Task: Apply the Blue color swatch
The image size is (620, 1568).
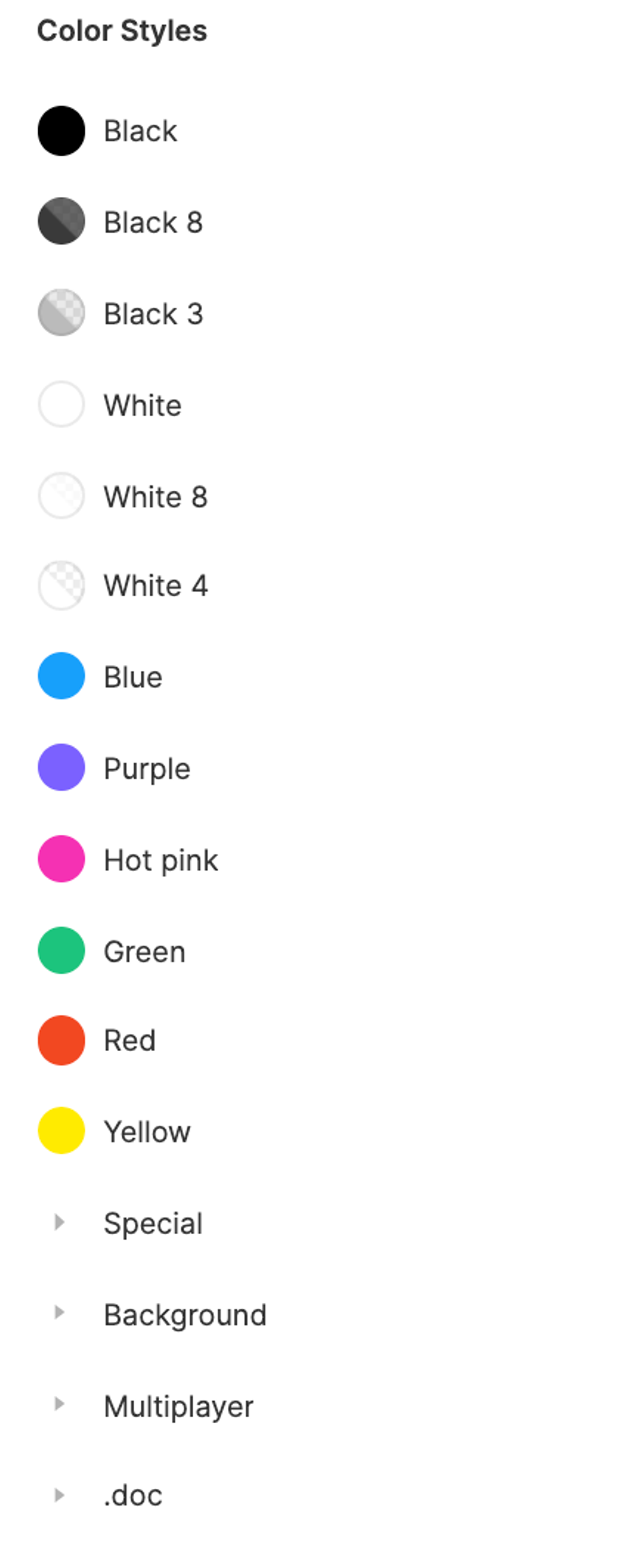Action: tap(61, 676)
